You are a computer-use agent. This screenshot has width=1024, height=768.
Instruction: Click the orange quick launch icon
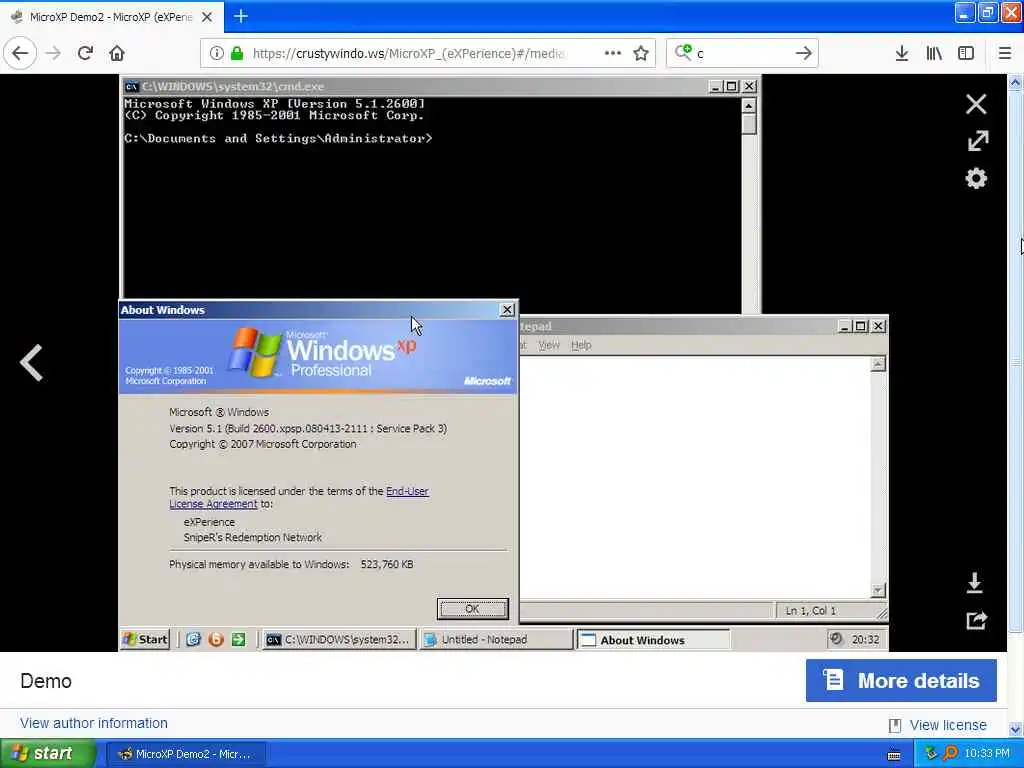(x=216, y=639)
